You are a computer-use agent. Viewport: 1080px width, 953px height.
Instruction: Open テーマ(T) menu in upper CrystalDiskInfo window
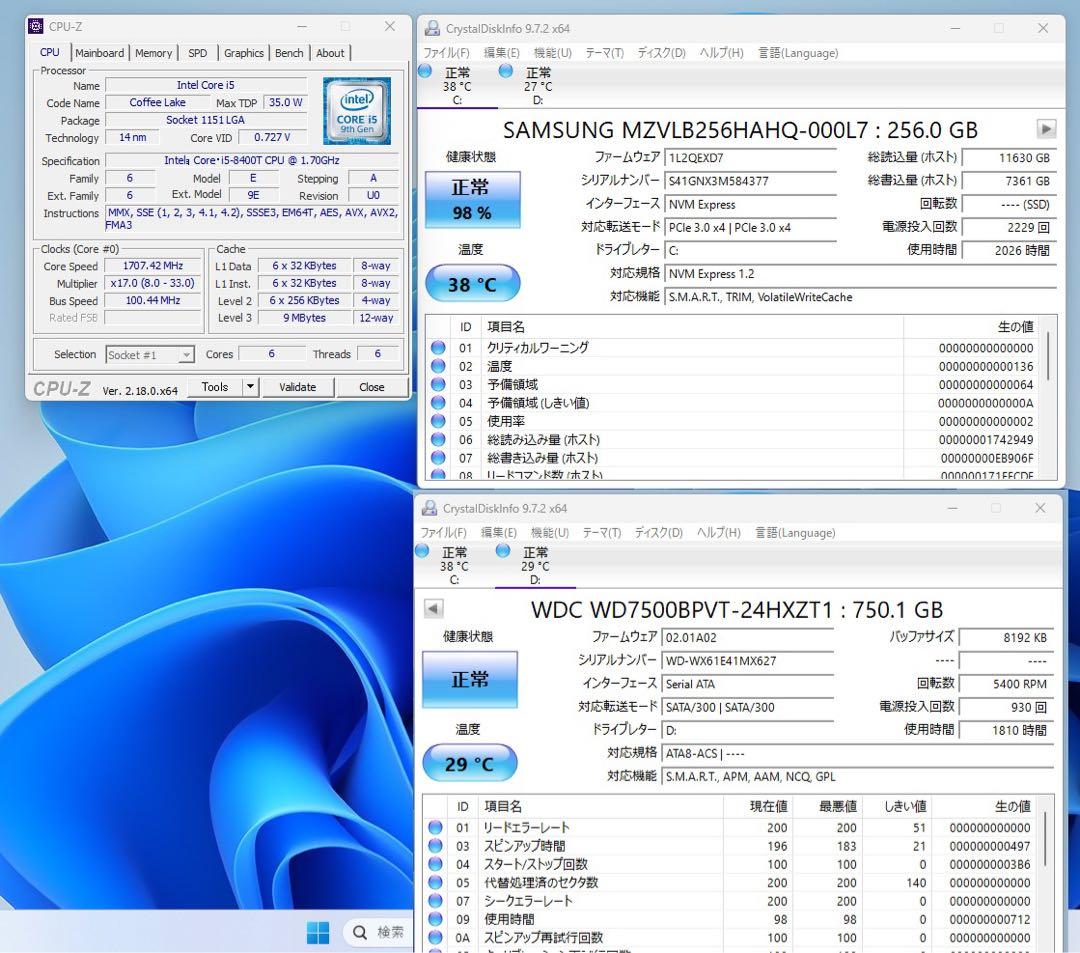pos(604,53)
